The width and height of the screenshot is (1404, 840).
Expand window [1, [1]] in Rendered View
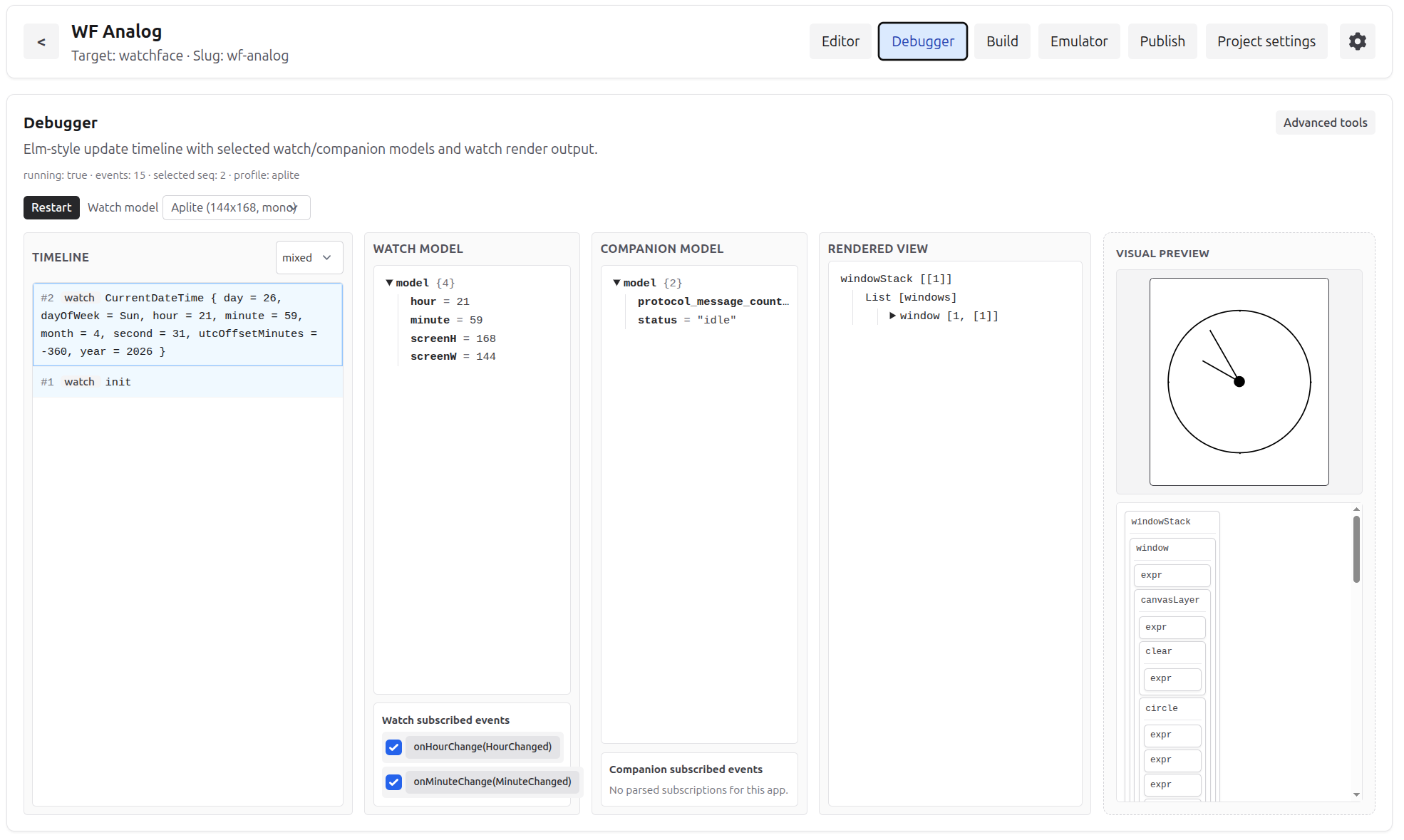point(892,316)
